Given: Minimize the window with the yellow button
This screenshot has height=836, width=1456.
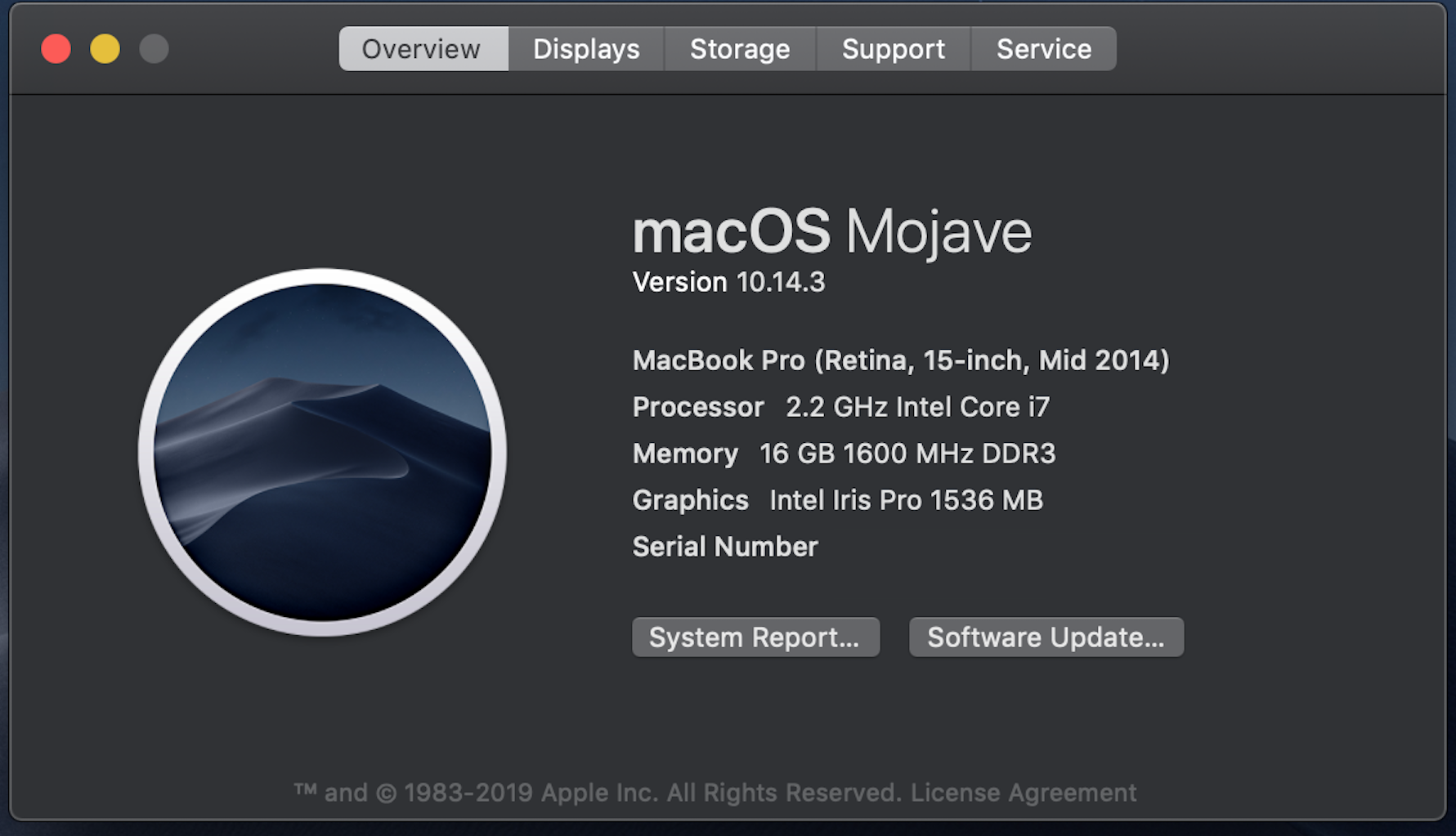Looking at the screenshot, I should [105, 49].
